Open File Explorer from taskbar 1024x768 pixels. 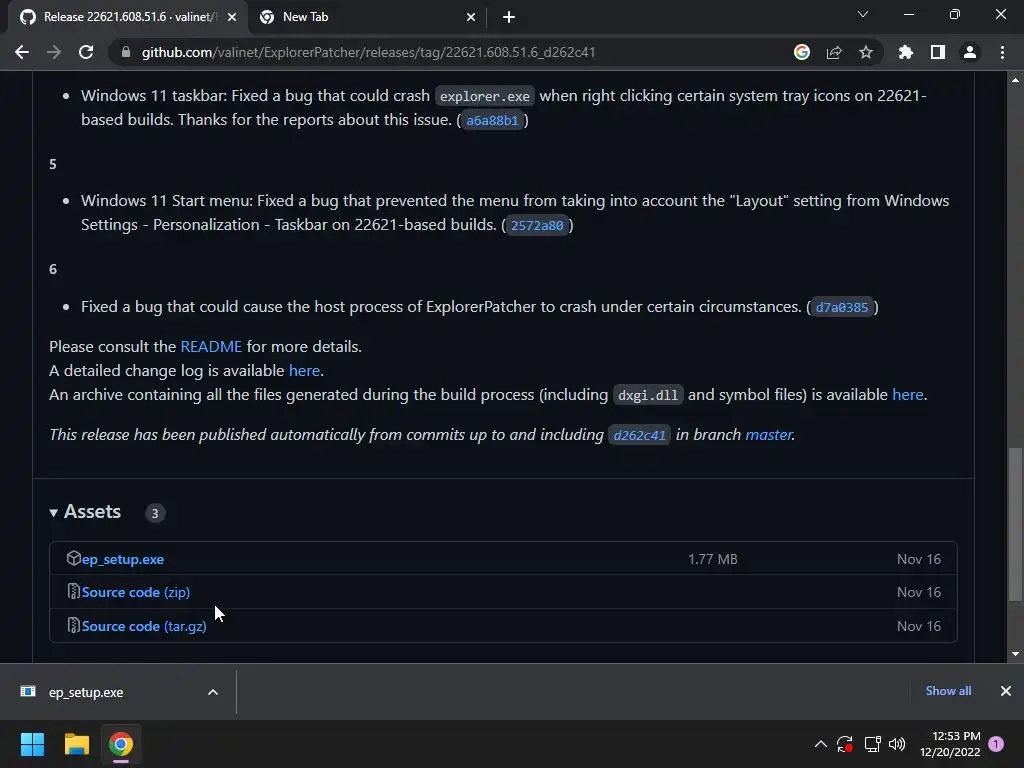tap(76, 744)
